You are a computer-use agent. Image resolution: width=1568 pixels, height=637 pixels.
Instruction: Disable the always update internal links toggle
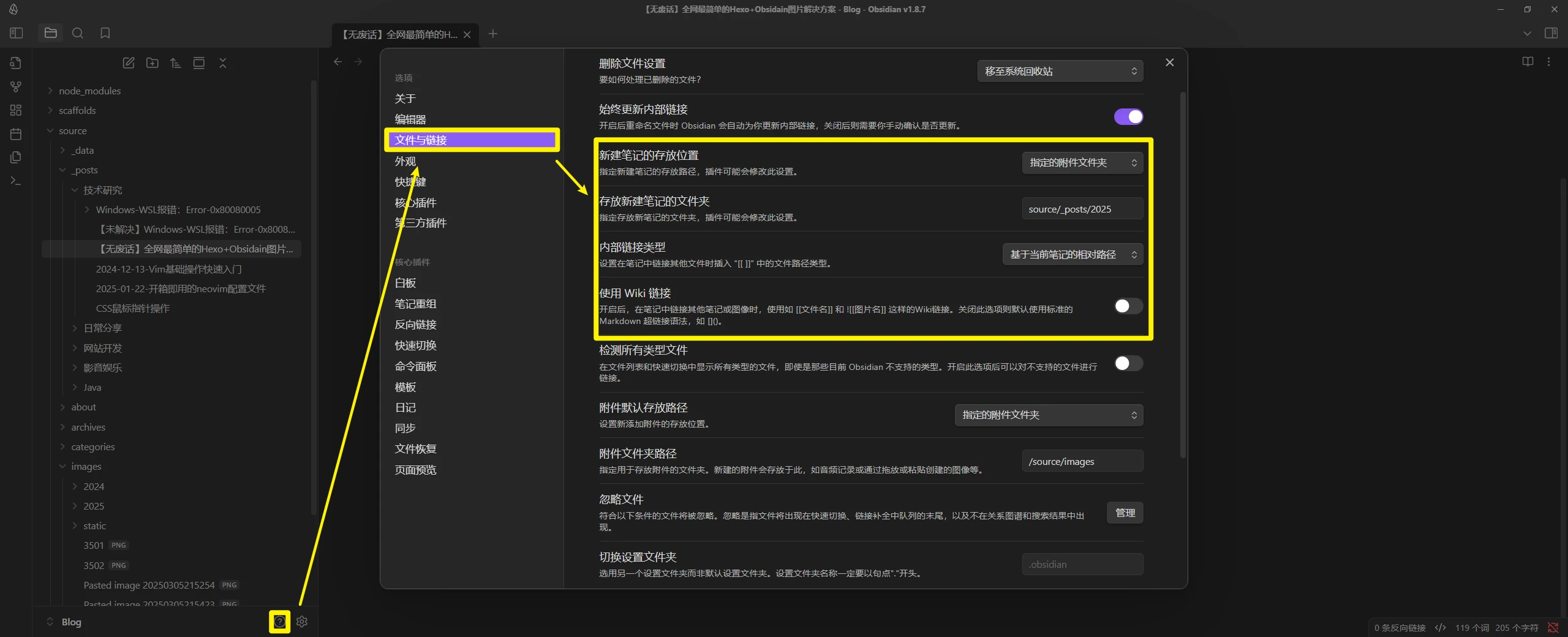point(1128,116)
